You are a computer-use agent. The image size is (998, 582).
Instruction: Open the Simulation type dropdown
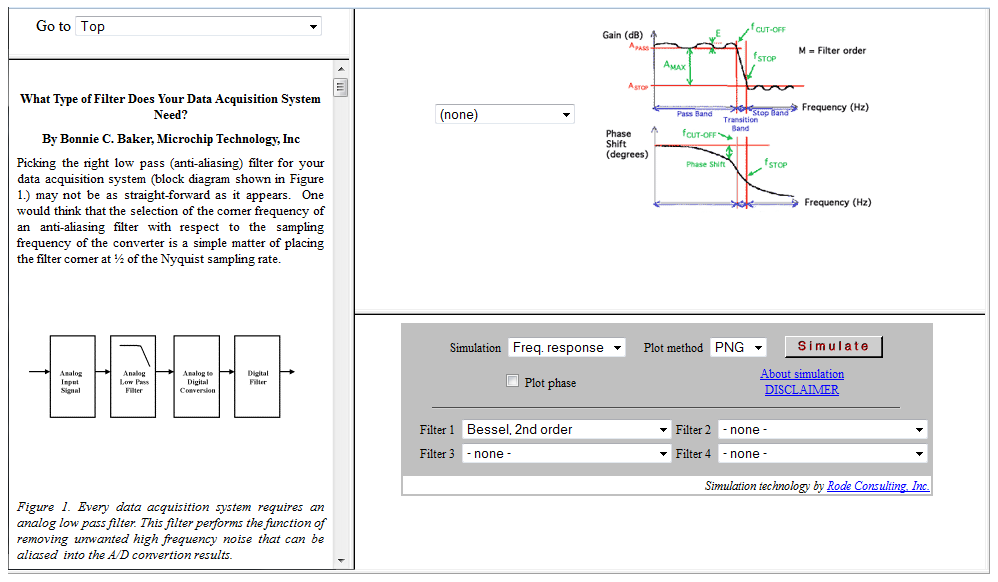pos(566,348)
